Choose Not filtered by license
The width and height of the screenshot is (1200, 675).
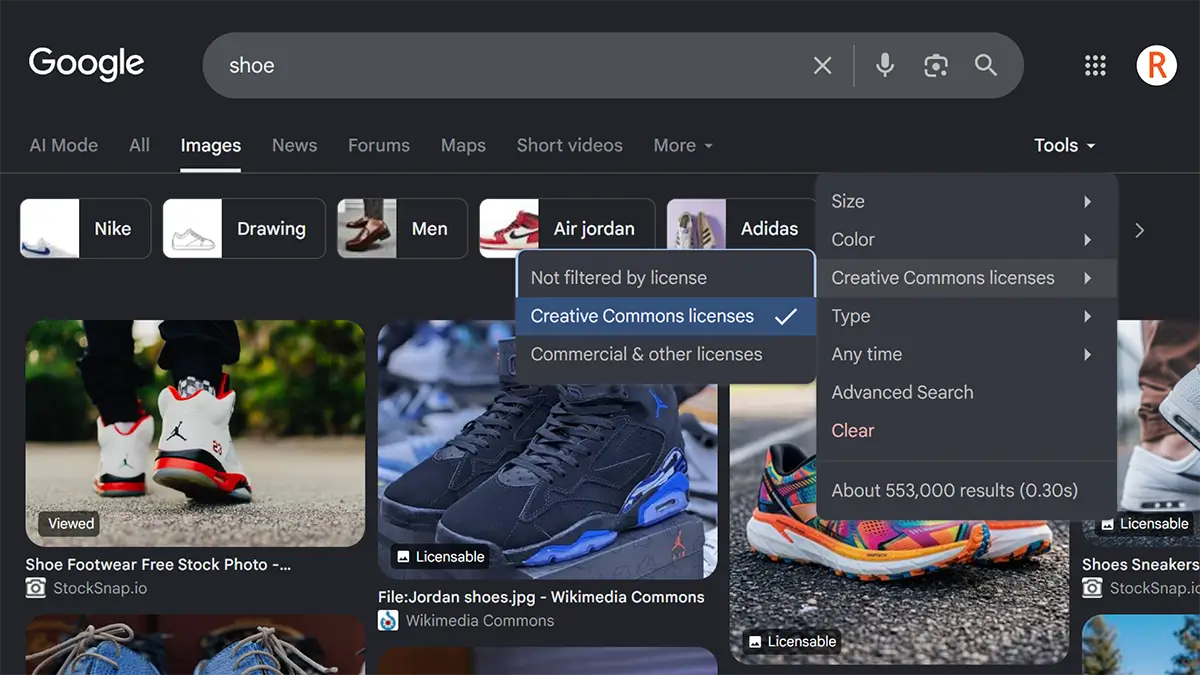[666, 278]
